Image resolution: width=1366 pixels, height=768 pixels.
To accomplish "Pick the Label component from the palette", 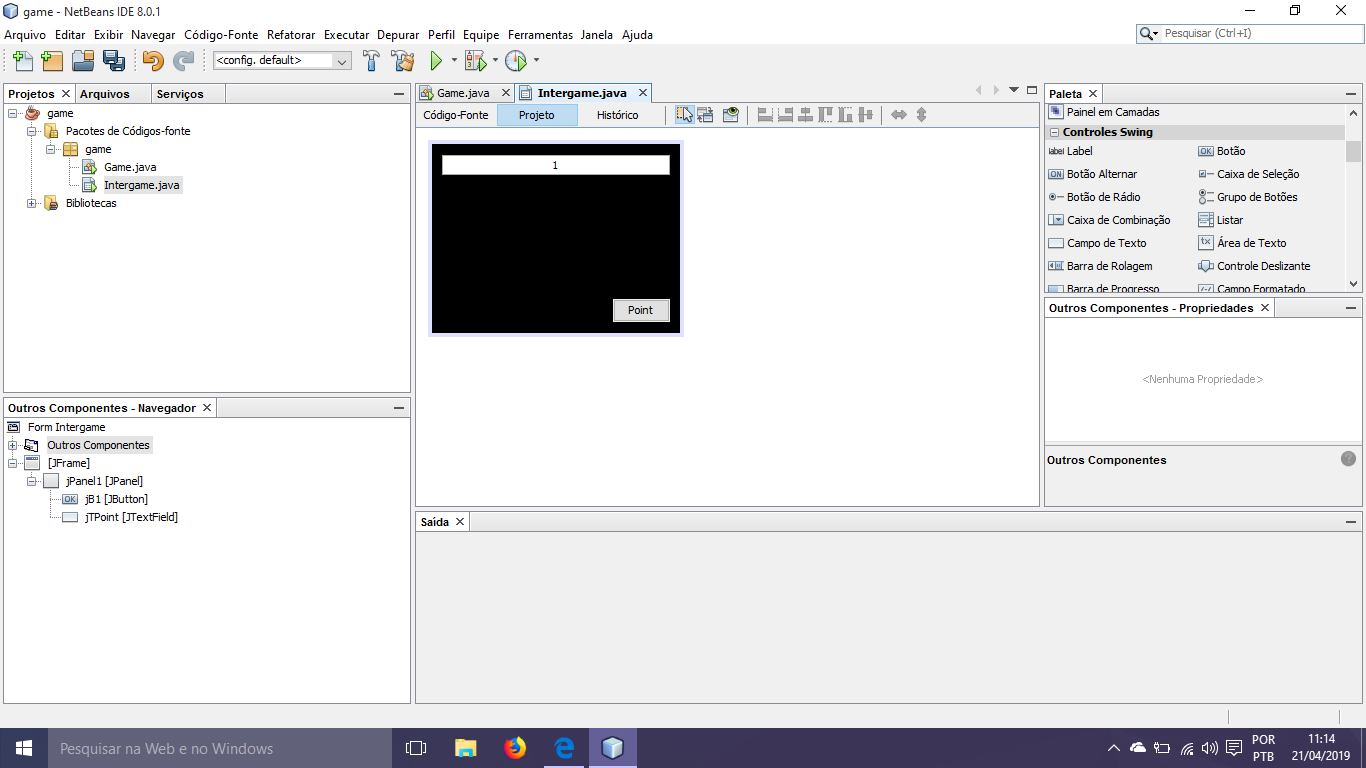I will 1079,151.
